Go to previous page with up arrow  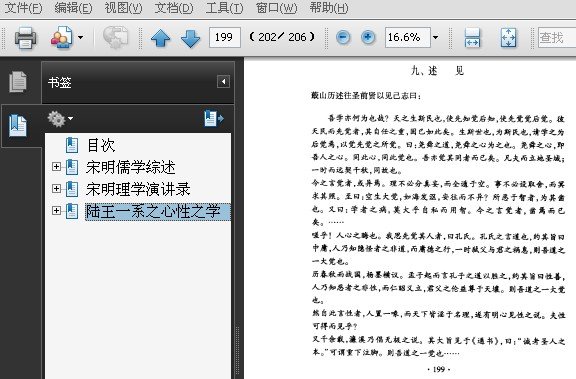161,37
